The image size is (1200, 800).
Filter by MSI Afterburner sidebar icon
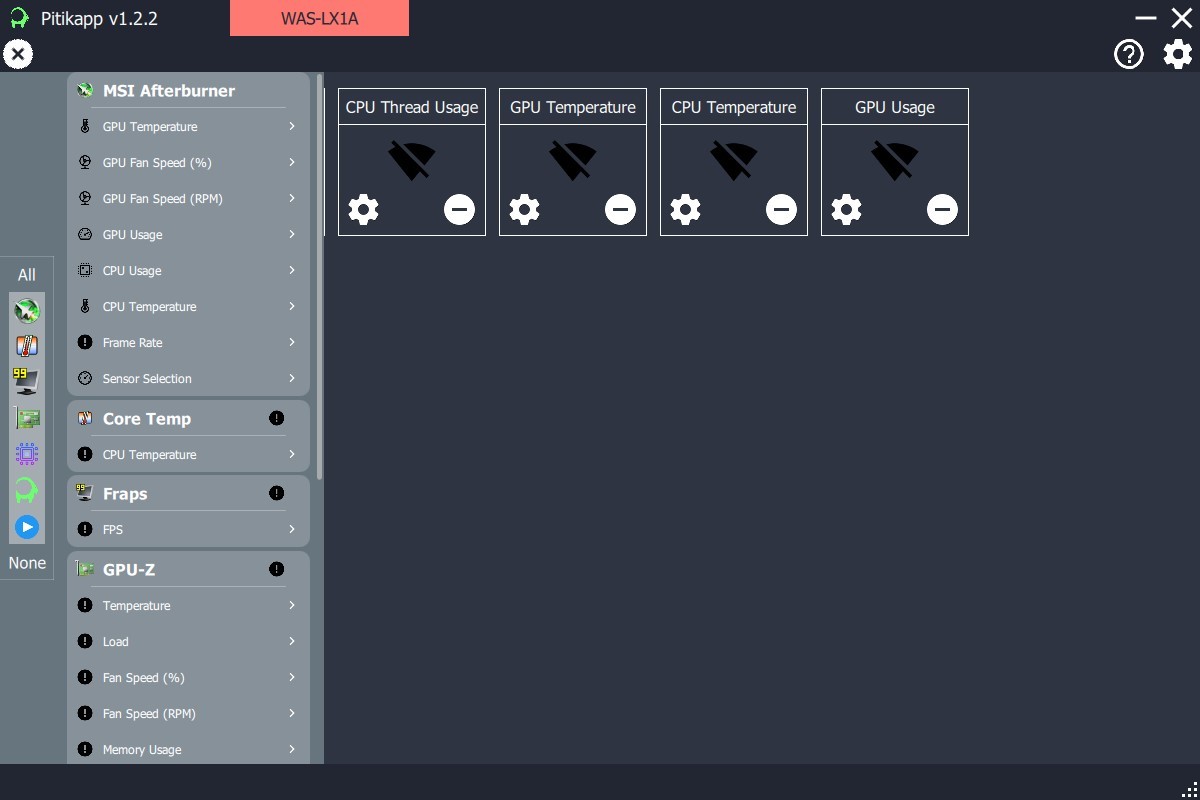[x=27, y=311]
